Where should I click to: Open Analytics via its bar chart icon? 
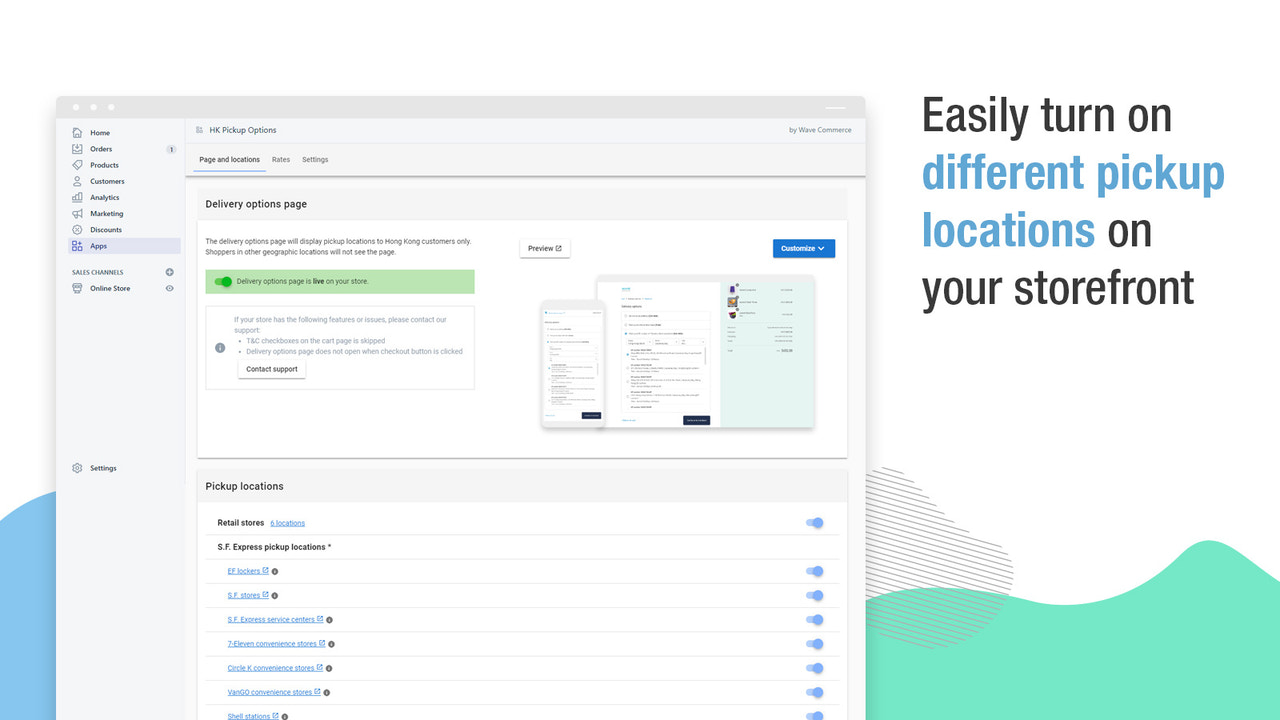click(78, 197)
